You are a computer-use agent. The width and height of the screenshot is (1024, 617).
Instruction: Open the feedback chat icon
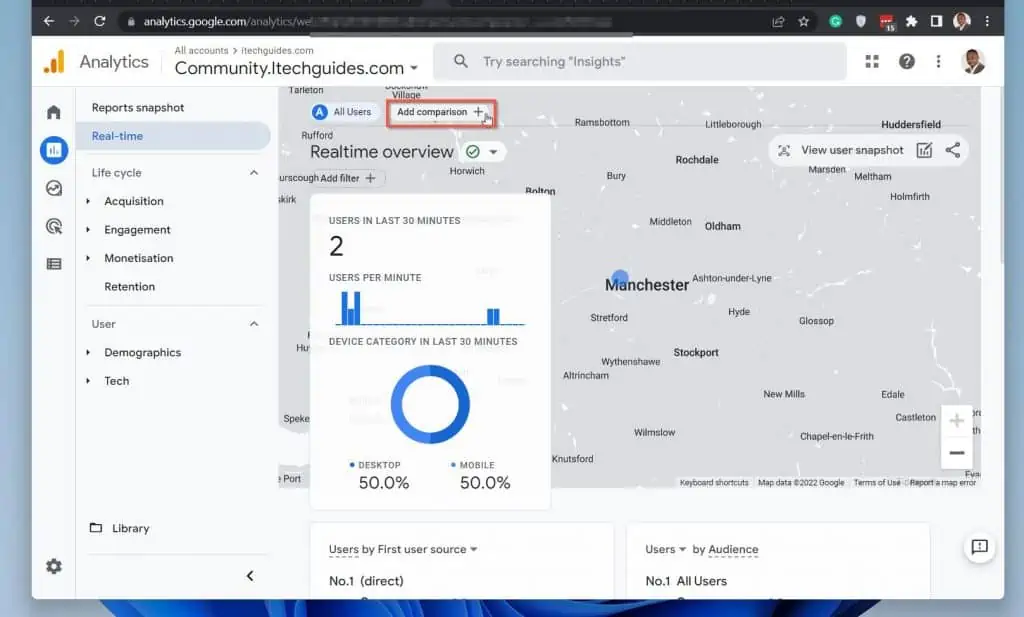click(x=979, y=547)
